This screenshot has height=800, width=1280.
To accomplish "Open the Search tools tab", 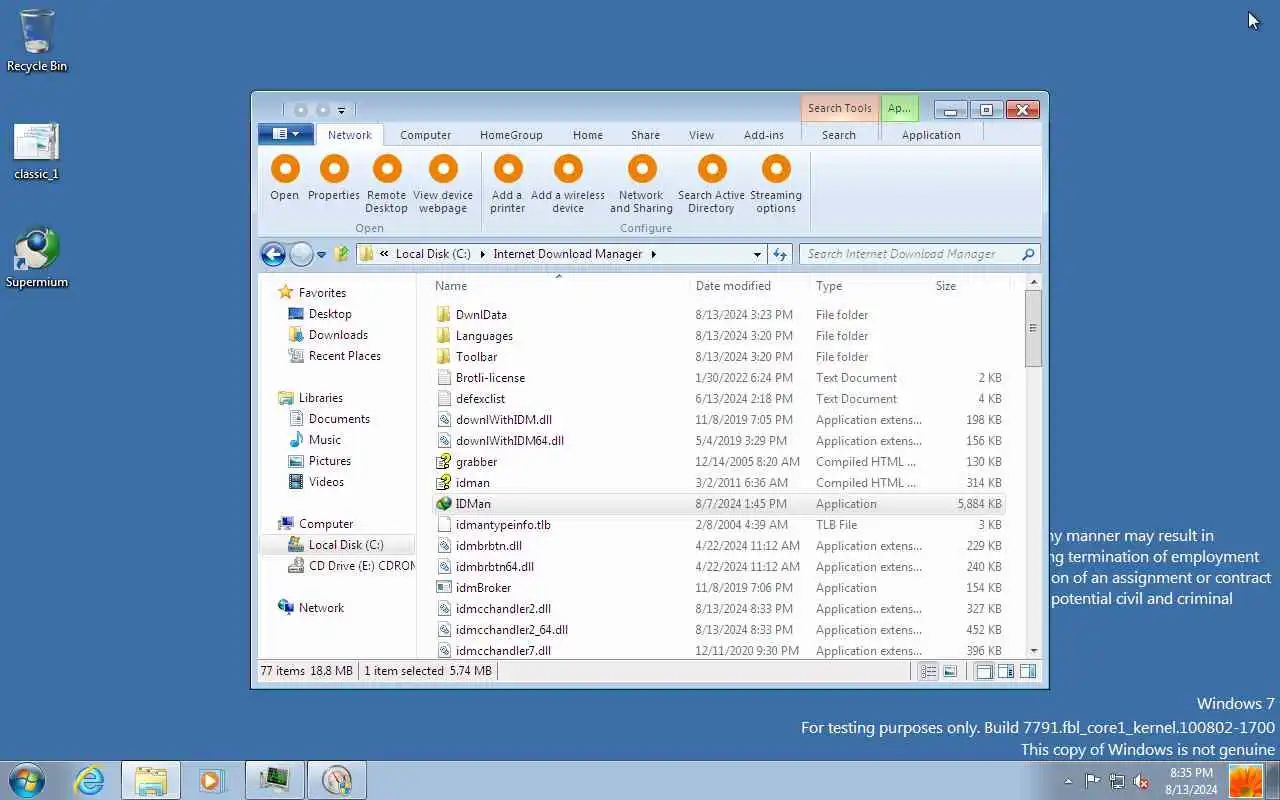I will pos(839,135).
